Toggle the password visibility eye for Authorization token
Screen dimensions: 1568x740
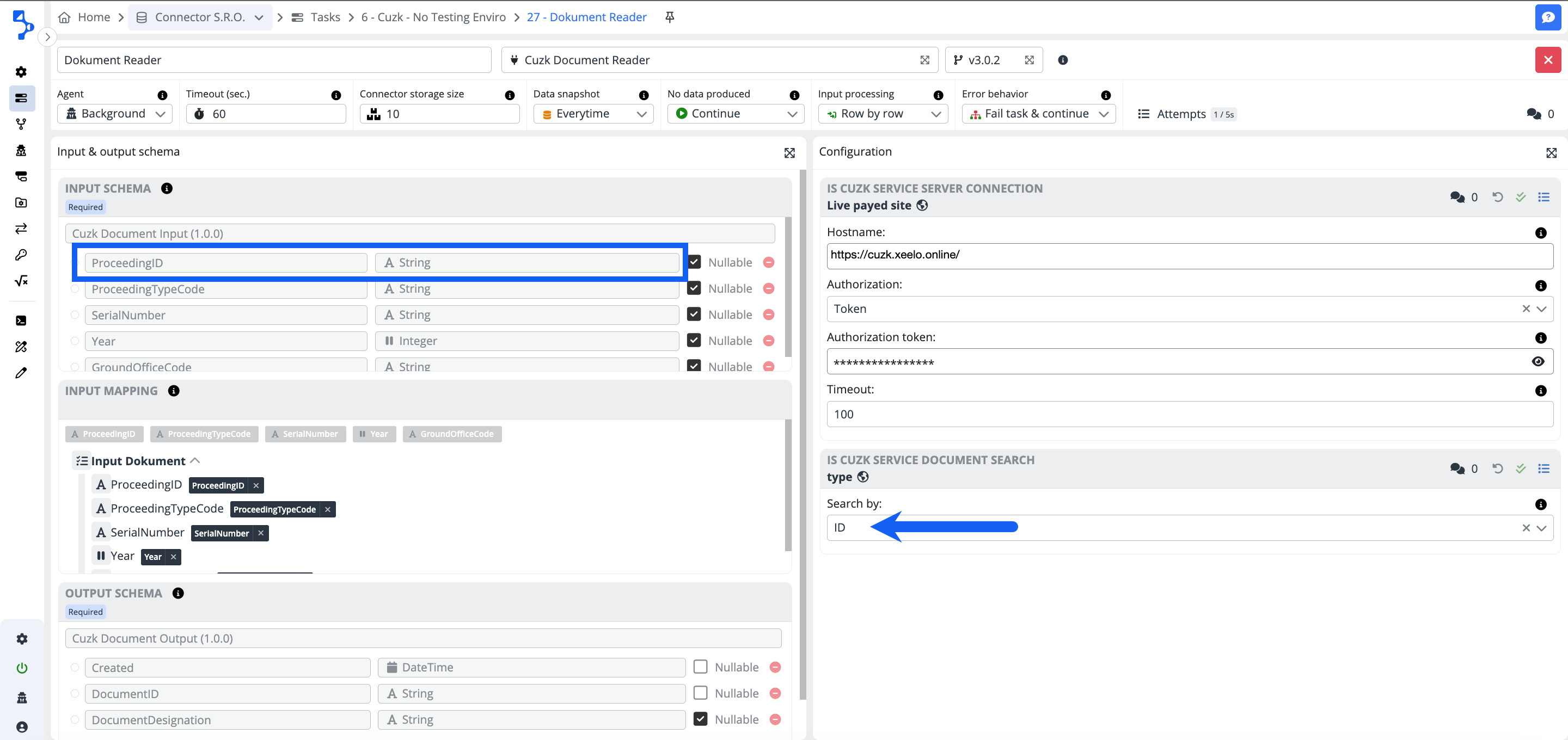click(x=1538, y=361)
